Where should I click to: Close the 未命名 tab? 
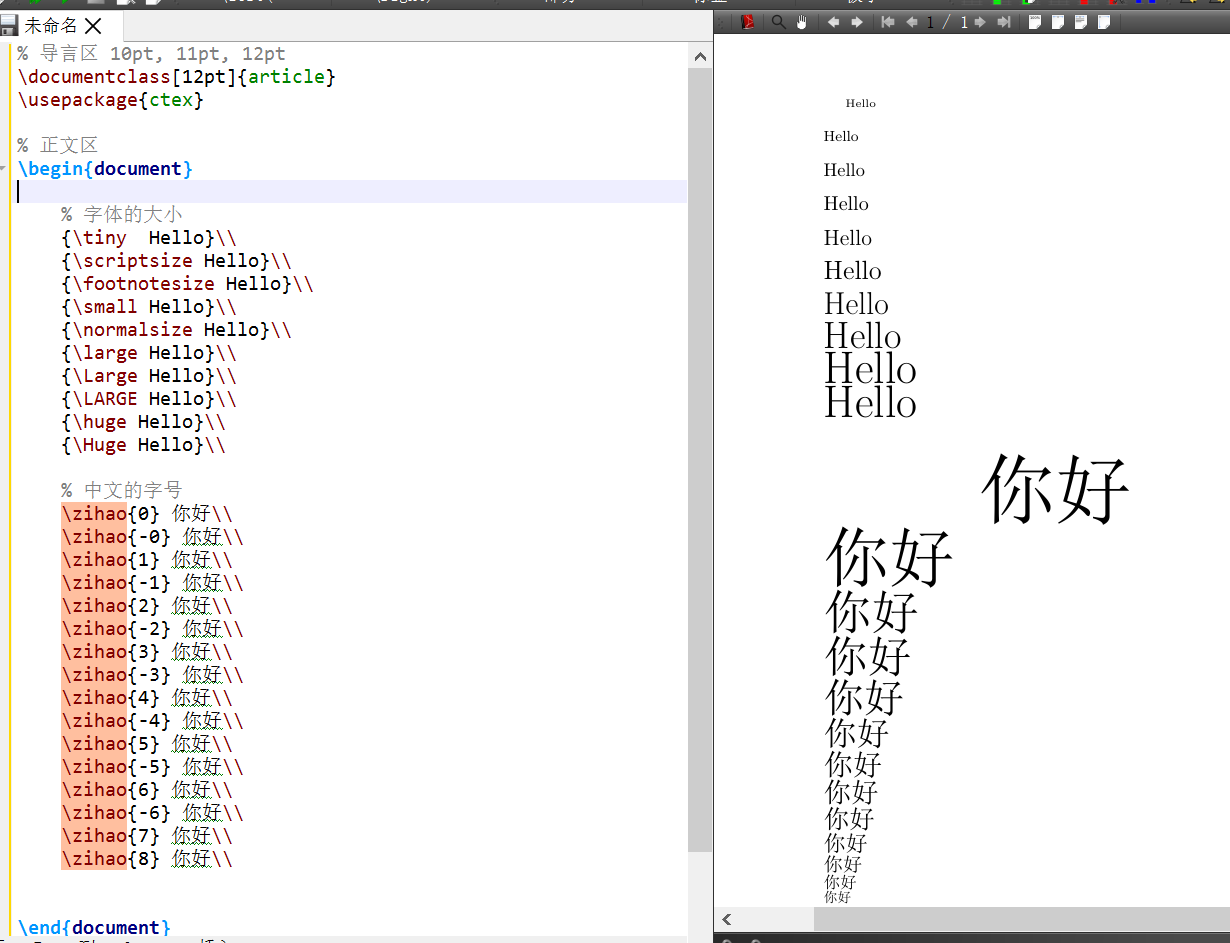click(x=94, y=26)
